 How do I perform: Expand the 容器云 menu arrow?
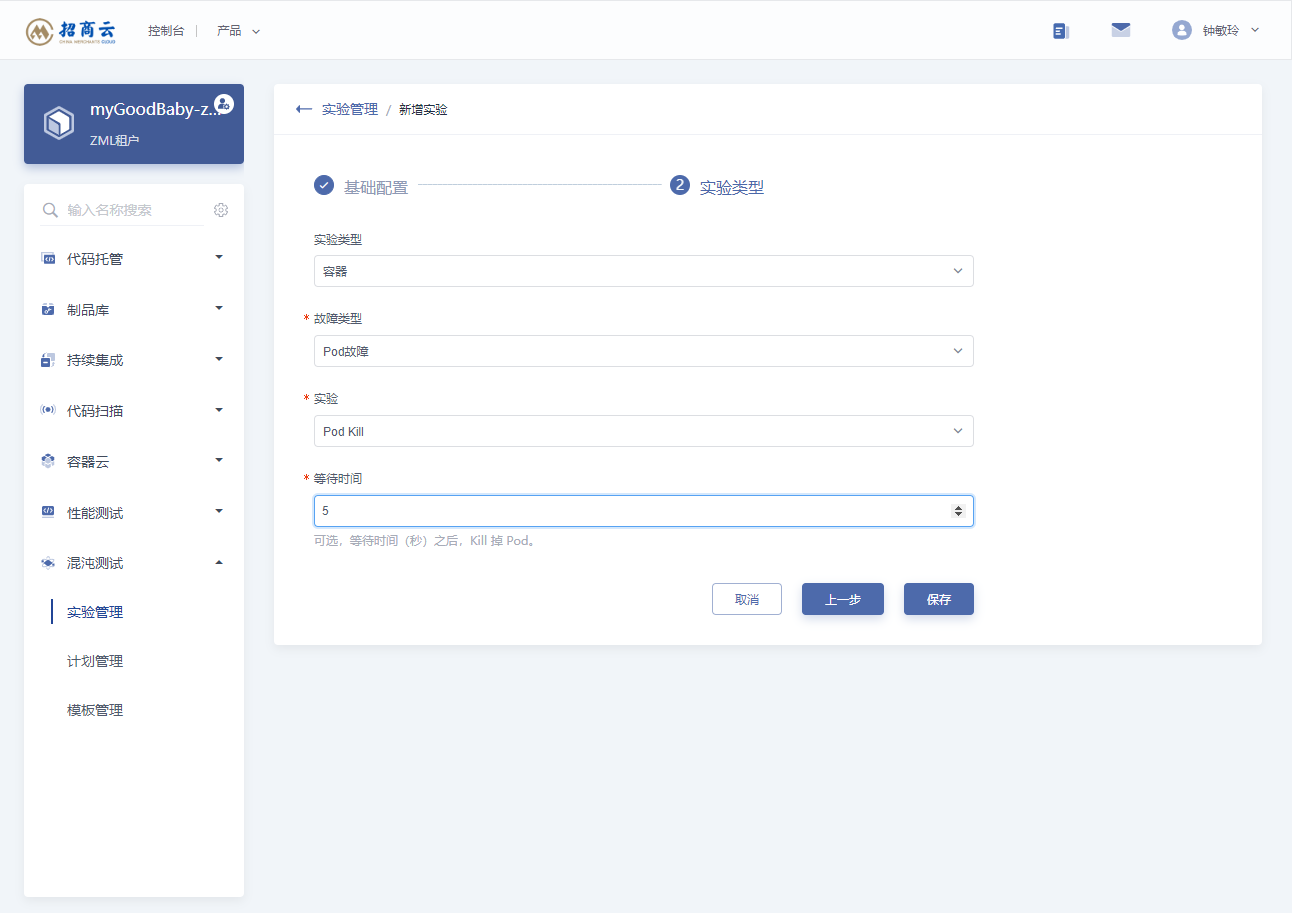pos(219,460)
